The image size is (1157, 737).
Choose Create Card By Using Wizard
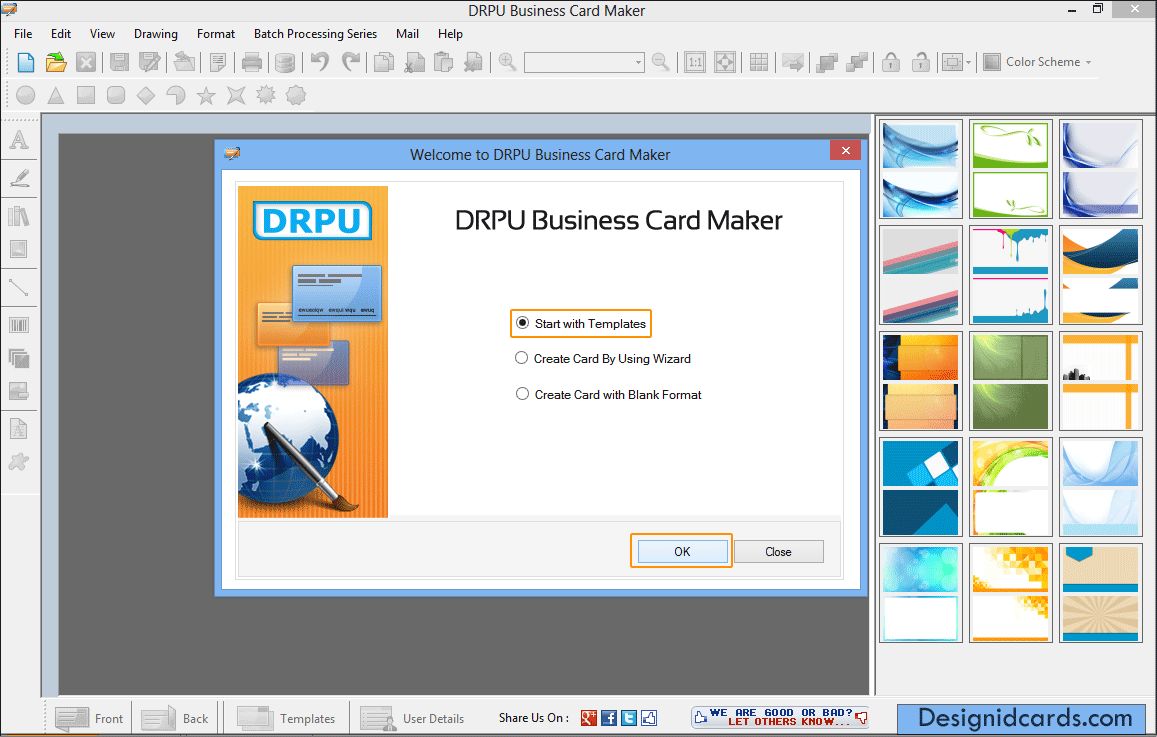click(x=522, y=358)
